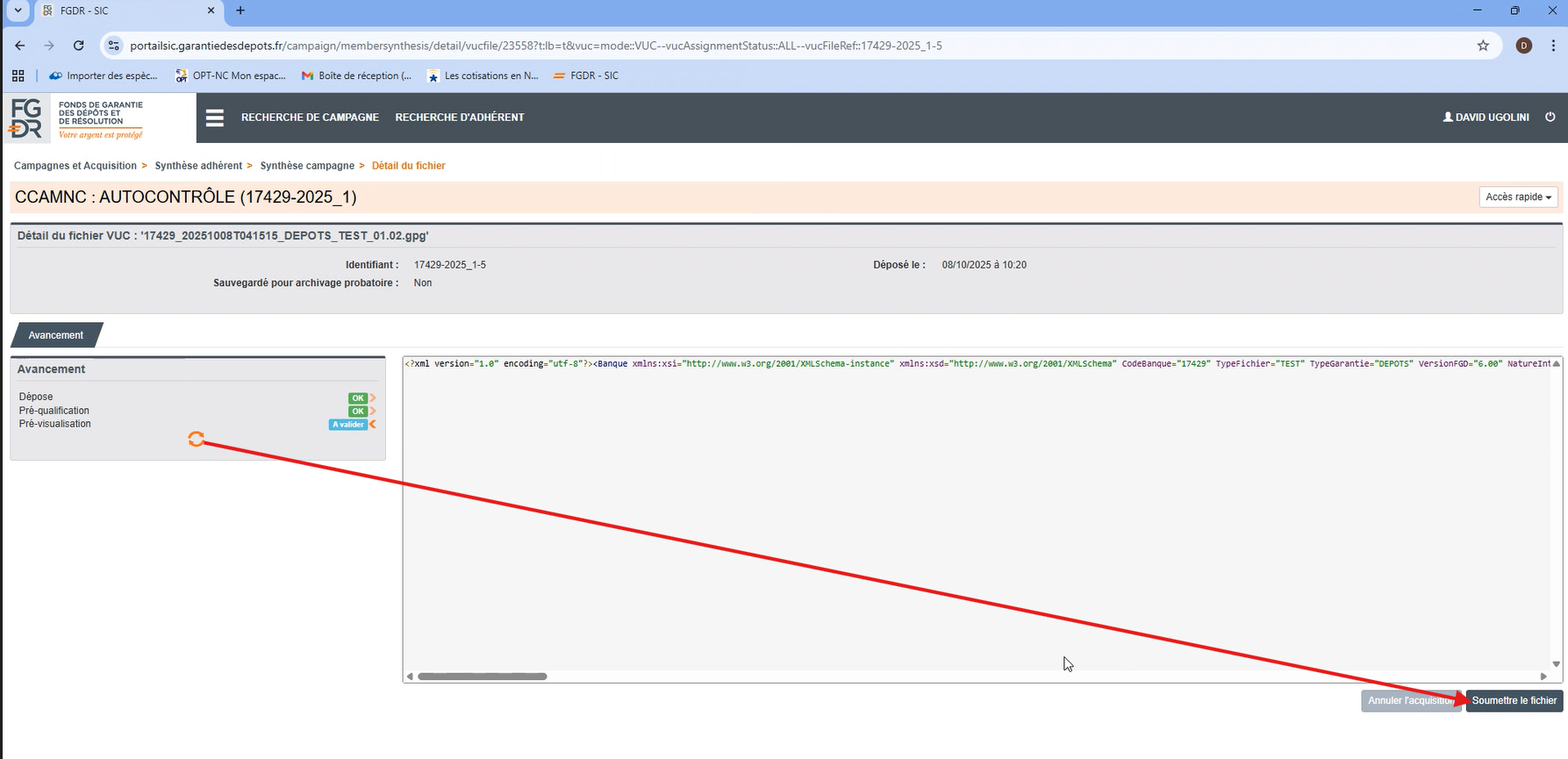Click the browser address bar URL
Image resolution: width=1568 pixels, height=759 pixels.
(x=535, y=46)
